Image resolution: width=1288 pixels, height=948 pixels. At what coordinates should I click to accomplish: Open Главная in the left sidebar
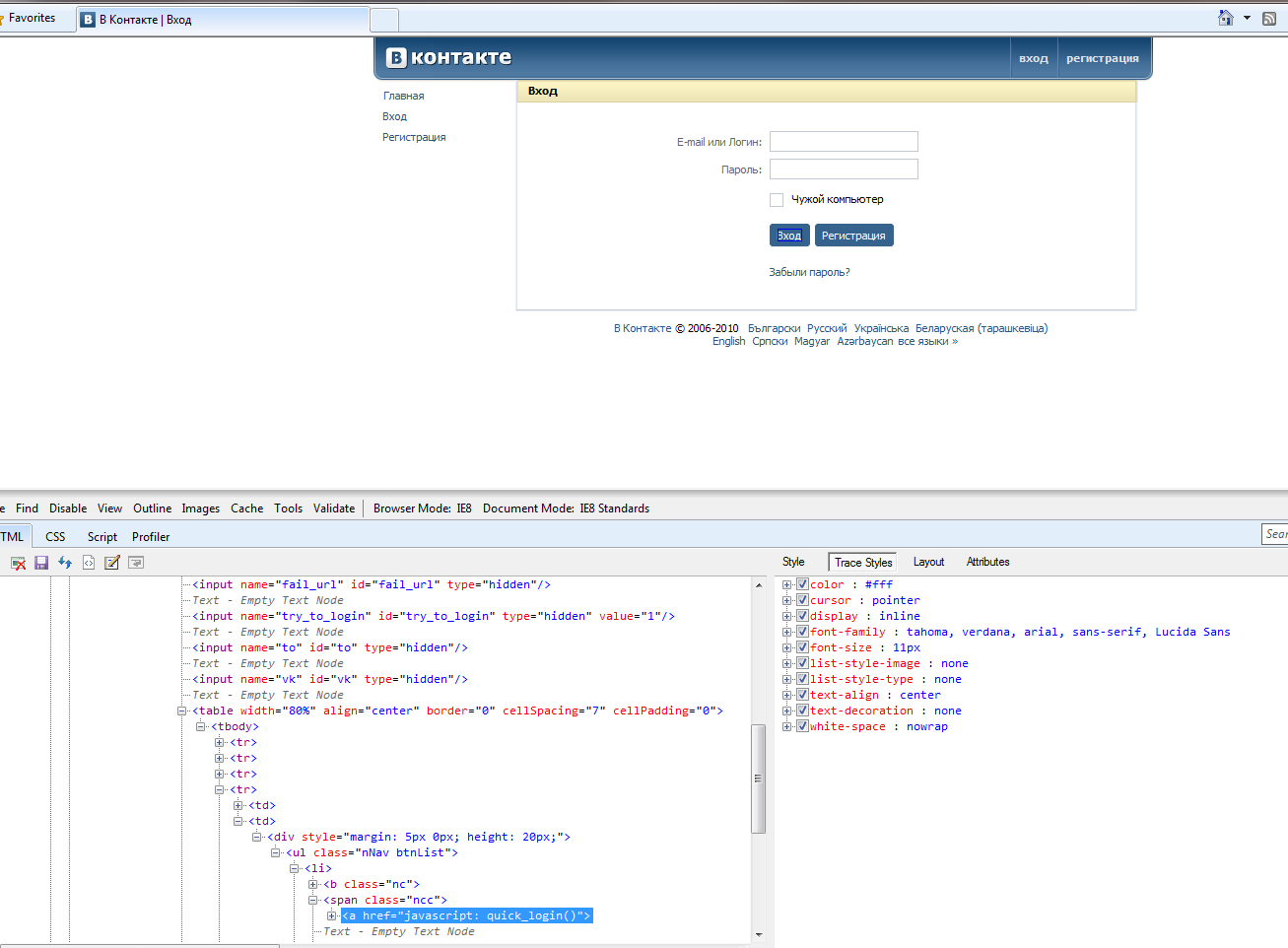404,96
